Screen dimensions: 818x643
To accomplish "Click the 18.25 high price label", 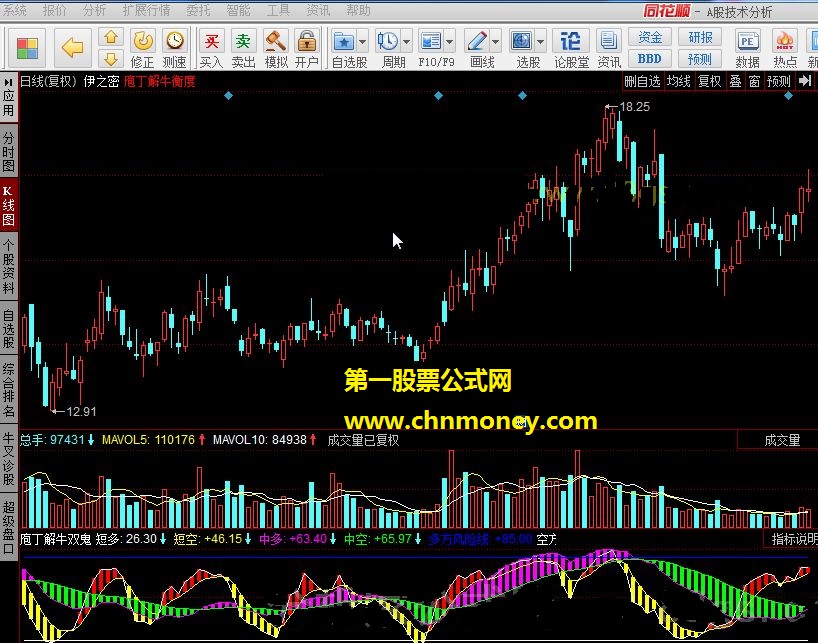I will click(x=634, y=107).
